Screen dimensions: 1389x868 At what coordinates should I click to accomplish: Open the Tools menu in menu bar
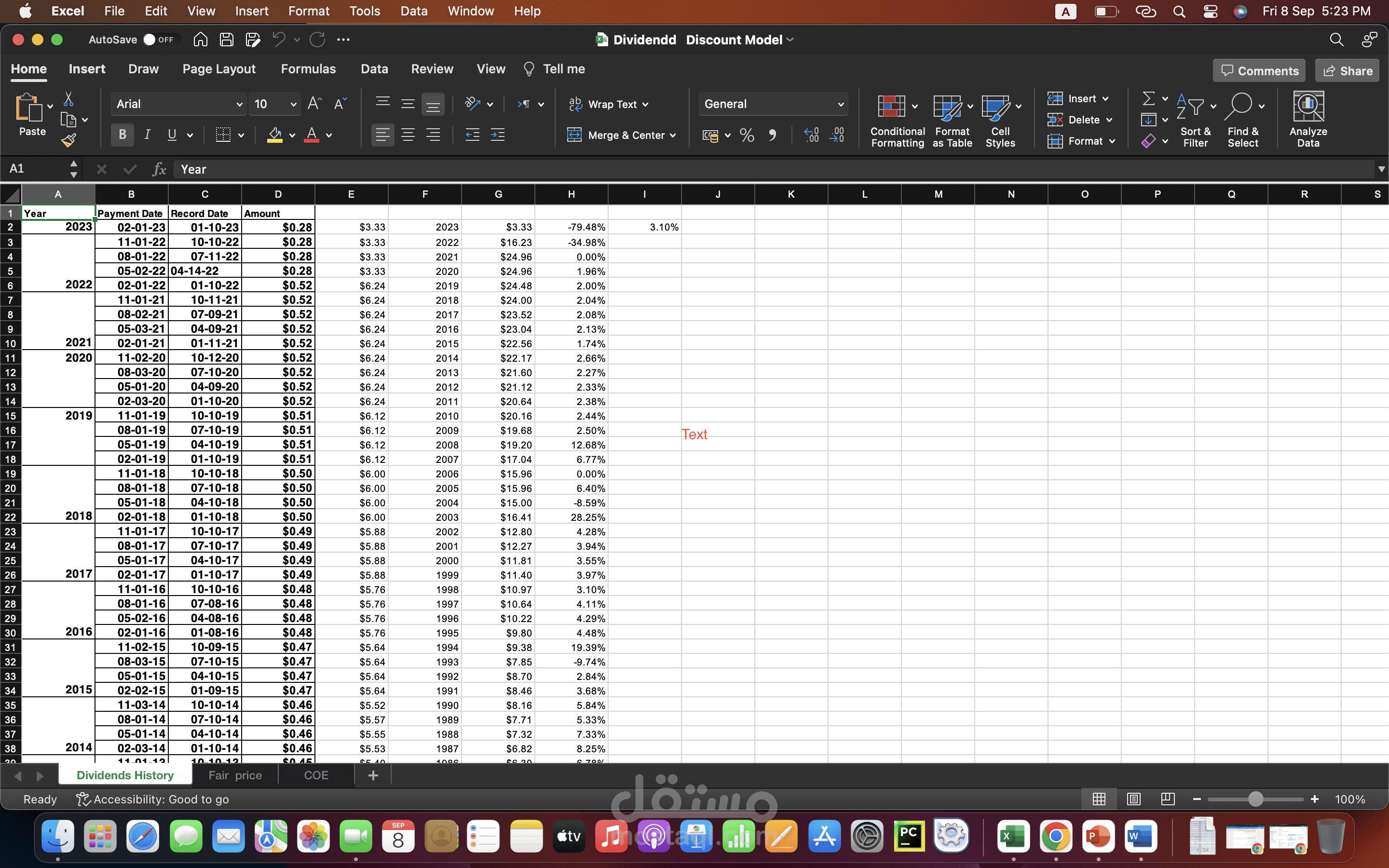[x=365, y=11]
